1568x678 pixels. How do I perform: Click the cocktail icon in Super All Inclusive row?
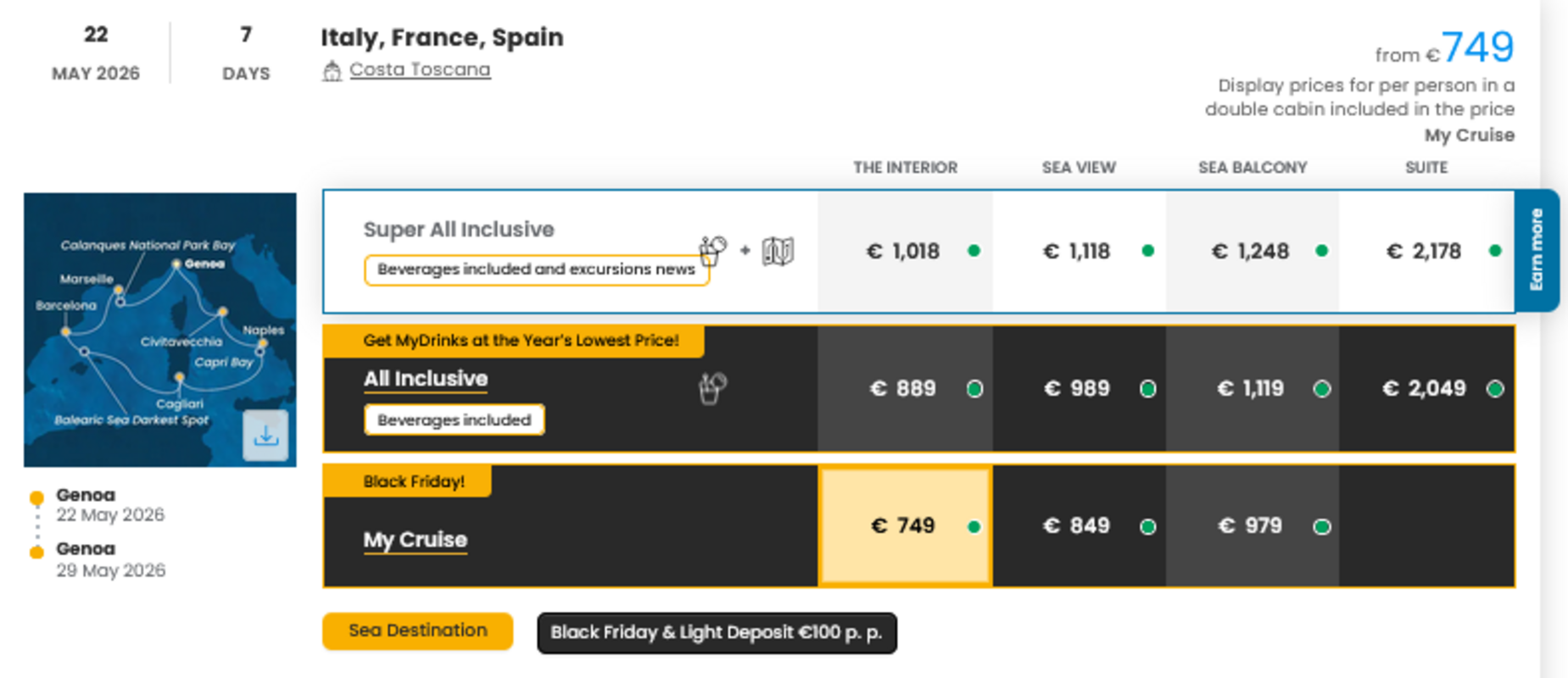tap(712, 250)
